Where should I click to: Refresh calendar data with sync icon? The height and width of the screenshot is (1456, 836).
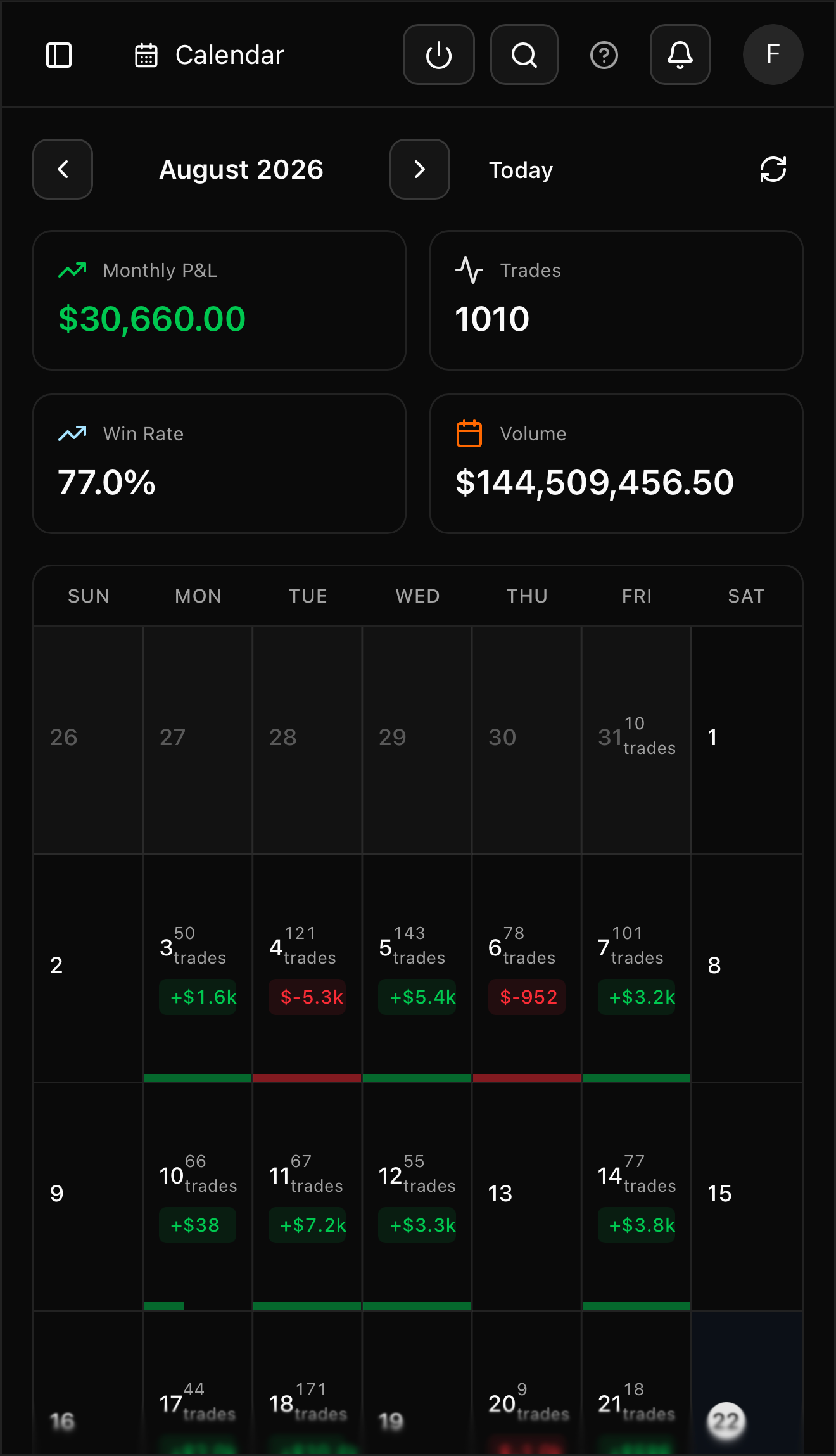tap(773, 169)
